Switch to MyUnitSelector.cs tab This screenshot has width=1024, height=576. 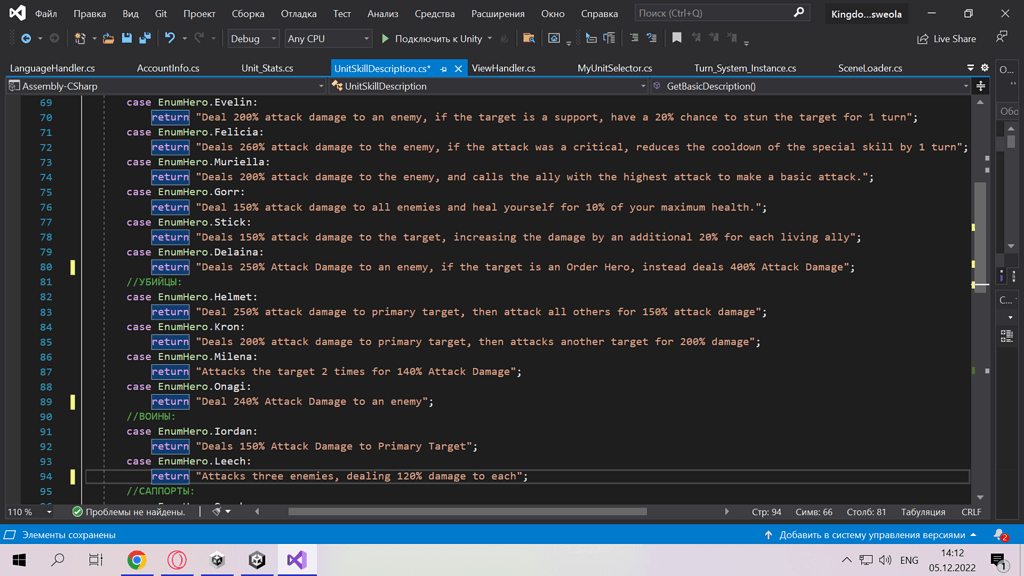[615, 68]
